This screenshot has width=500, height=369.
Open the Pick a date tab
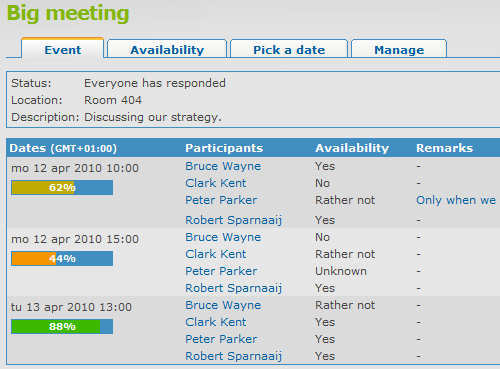click(x=289, y=49)
